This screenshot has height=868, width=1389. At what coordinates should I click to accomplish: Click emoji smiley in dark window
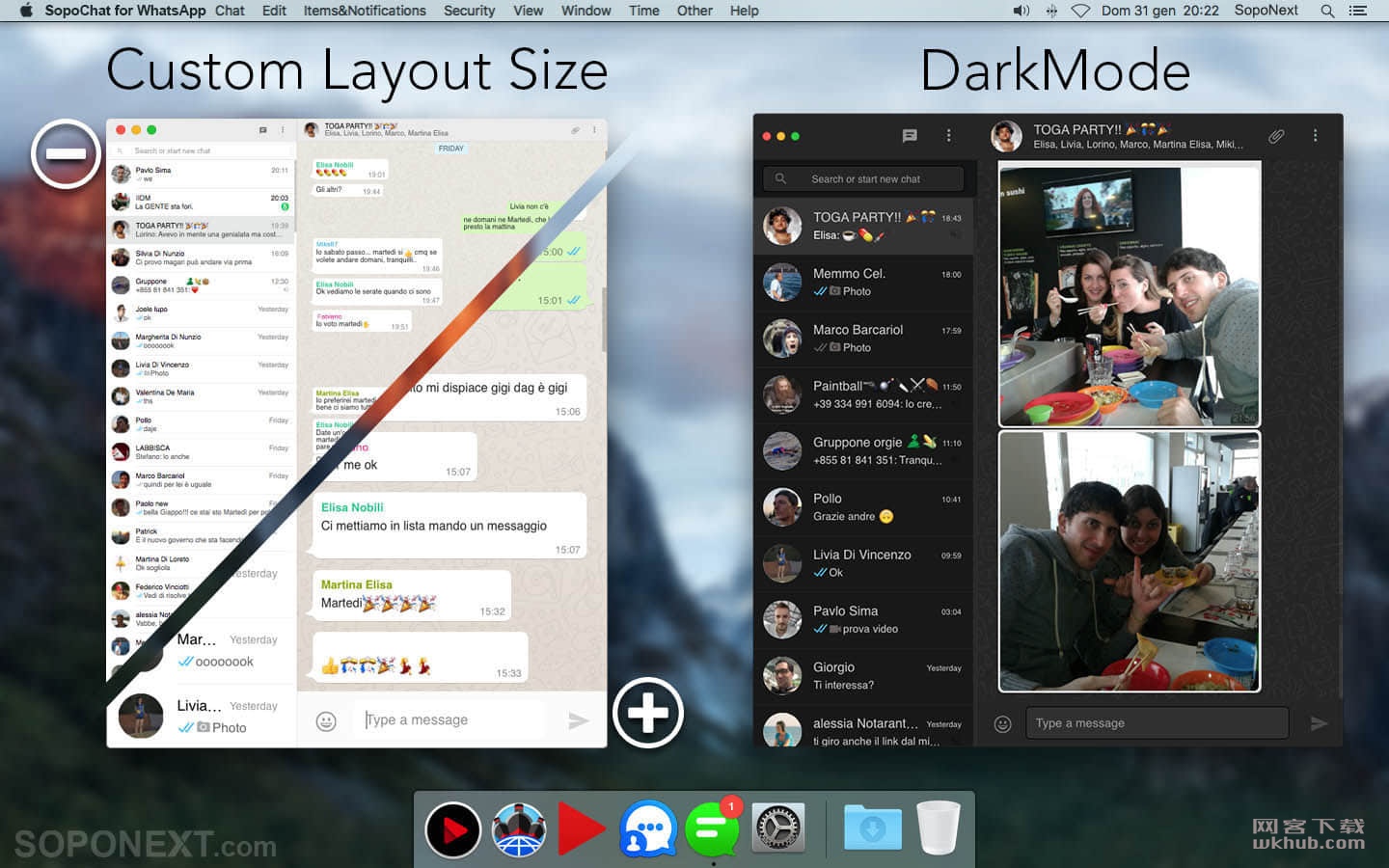click(1003, 723)
